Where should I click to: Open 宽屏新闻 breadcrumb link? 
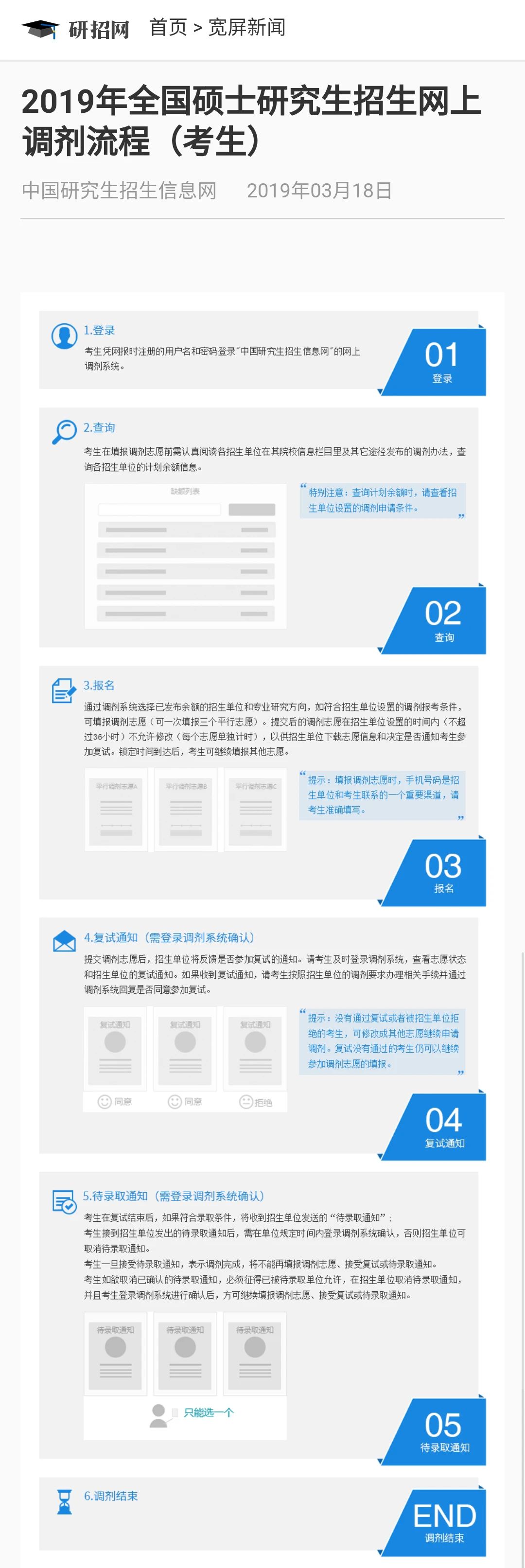(247, 27)
